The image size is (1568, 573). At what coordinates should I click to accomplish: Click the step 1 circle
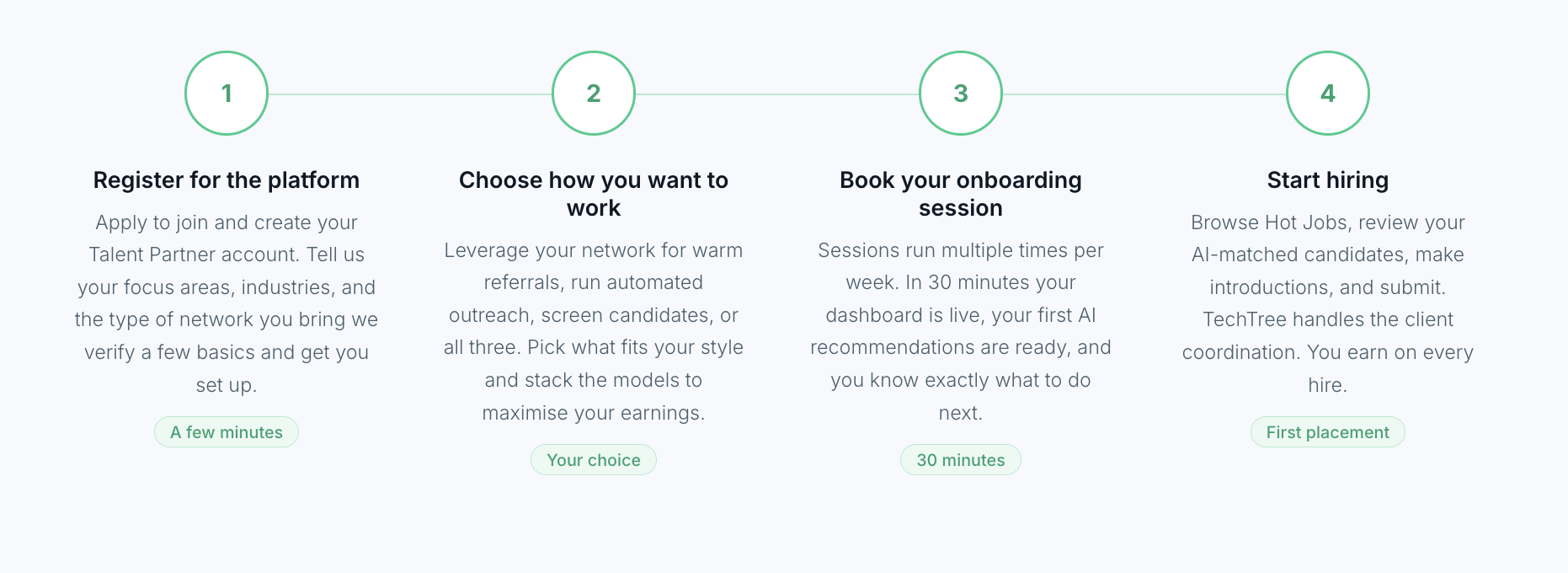tap(227, 94)
